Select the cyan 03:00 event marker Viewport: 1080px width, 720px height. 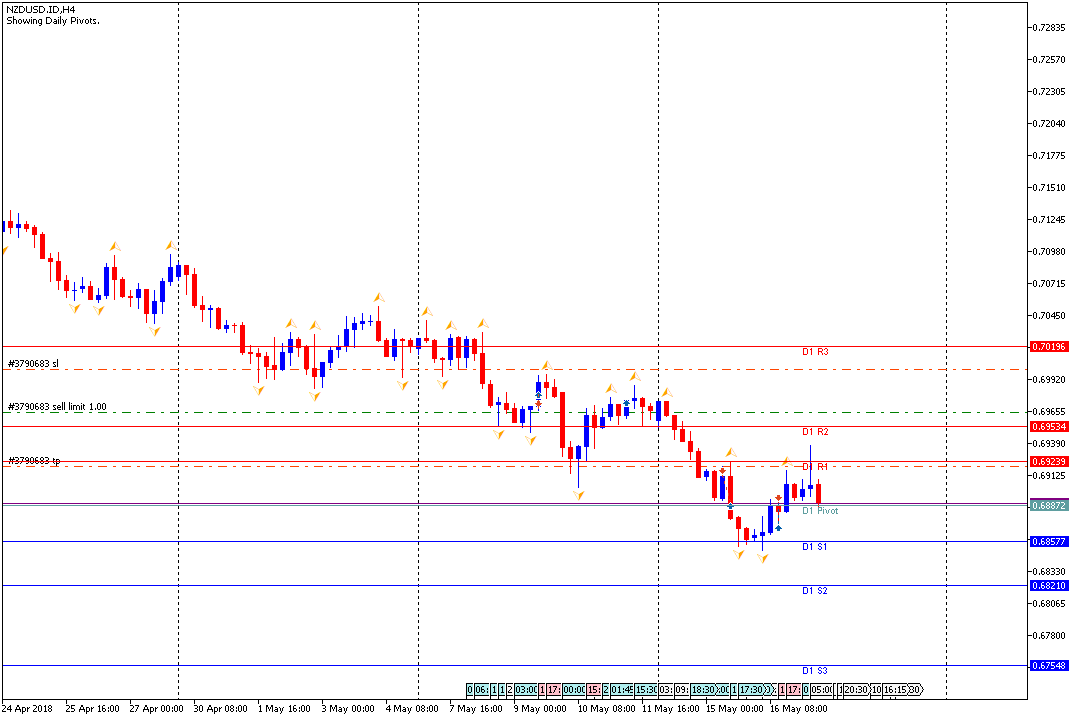525,690
